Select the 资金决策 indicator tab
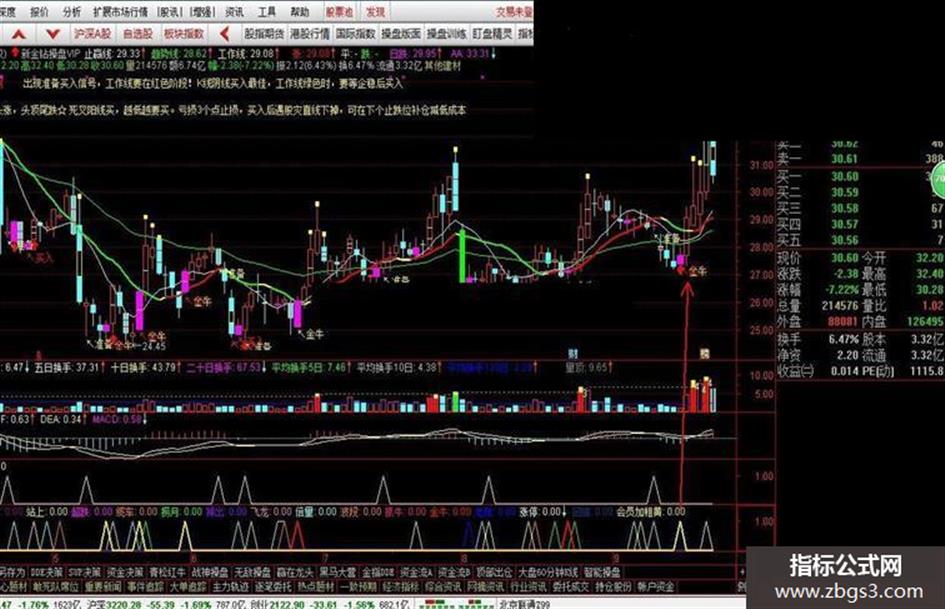 click(125, 572)
